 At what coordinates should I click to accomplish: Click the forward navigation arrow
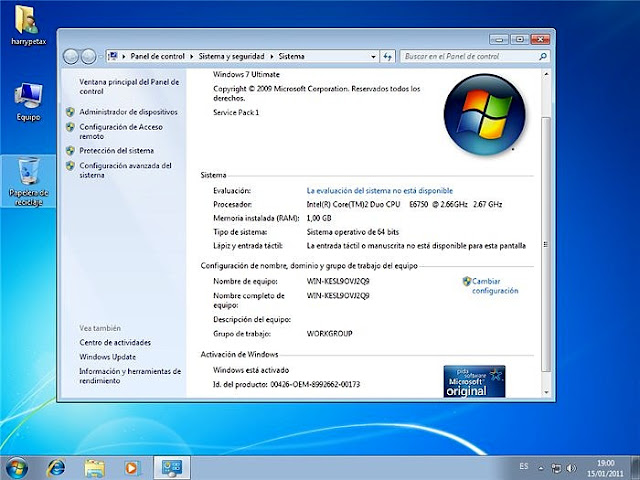pyautogui.click(x=88, y=56)
